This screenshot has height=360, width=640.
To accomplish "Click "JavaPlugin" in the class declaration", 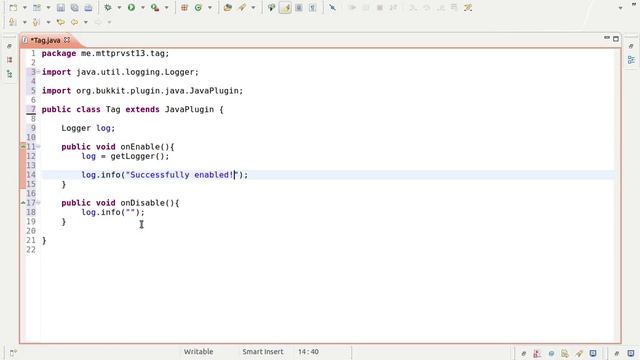I will click(189, 109).
